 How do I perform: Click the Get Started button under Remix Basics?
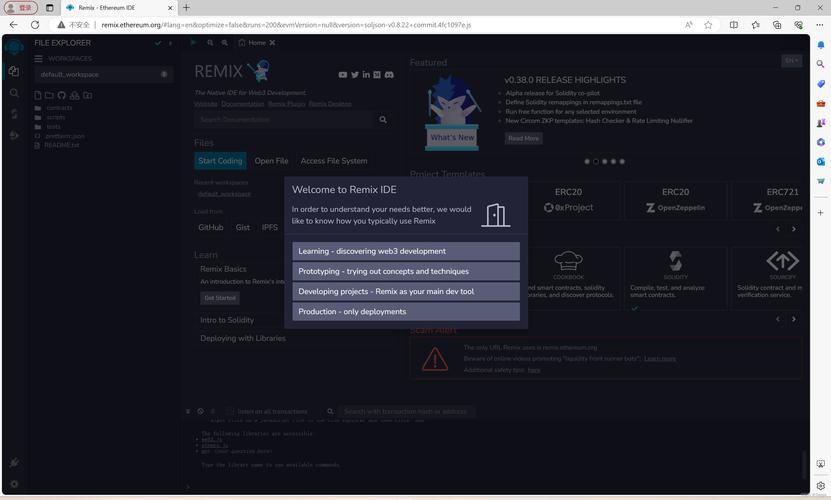(220, 298)
